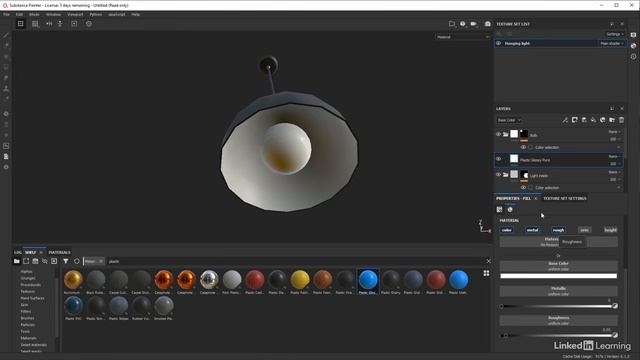Viewport: 640px width, 360px height.
Task: Open the Edit menu
Action: tap(19, 14)
